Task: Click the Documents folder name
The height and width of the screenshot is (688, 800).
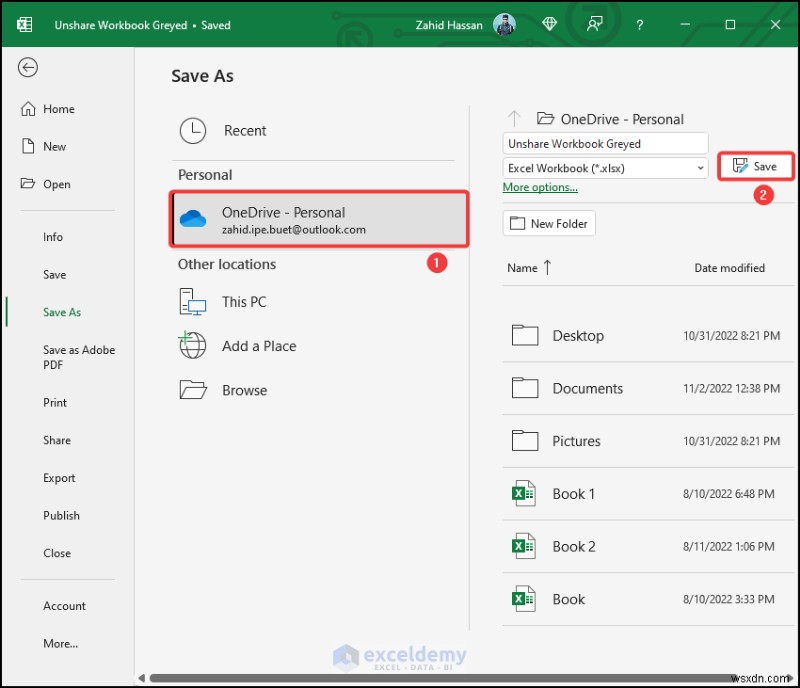Action: click(588, 388)
